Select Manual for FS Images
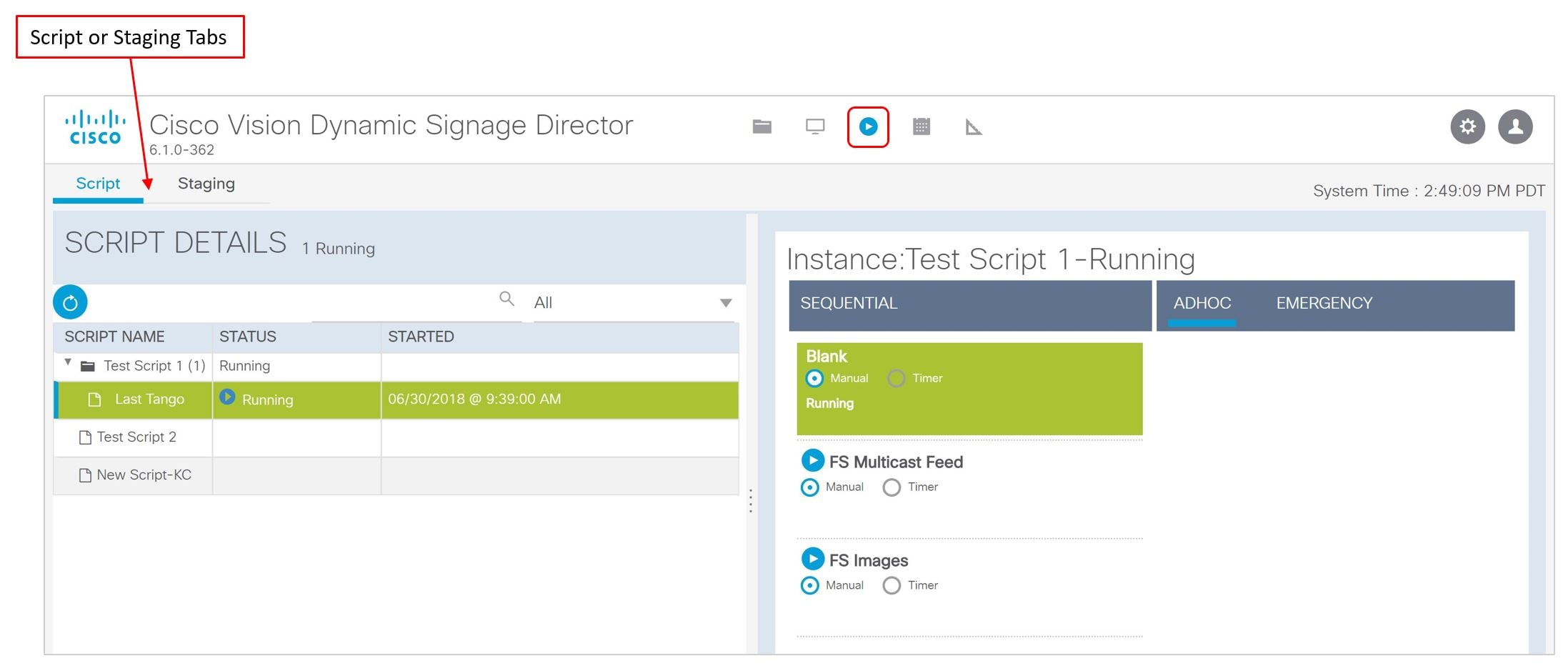 click(x=810, y=586)
